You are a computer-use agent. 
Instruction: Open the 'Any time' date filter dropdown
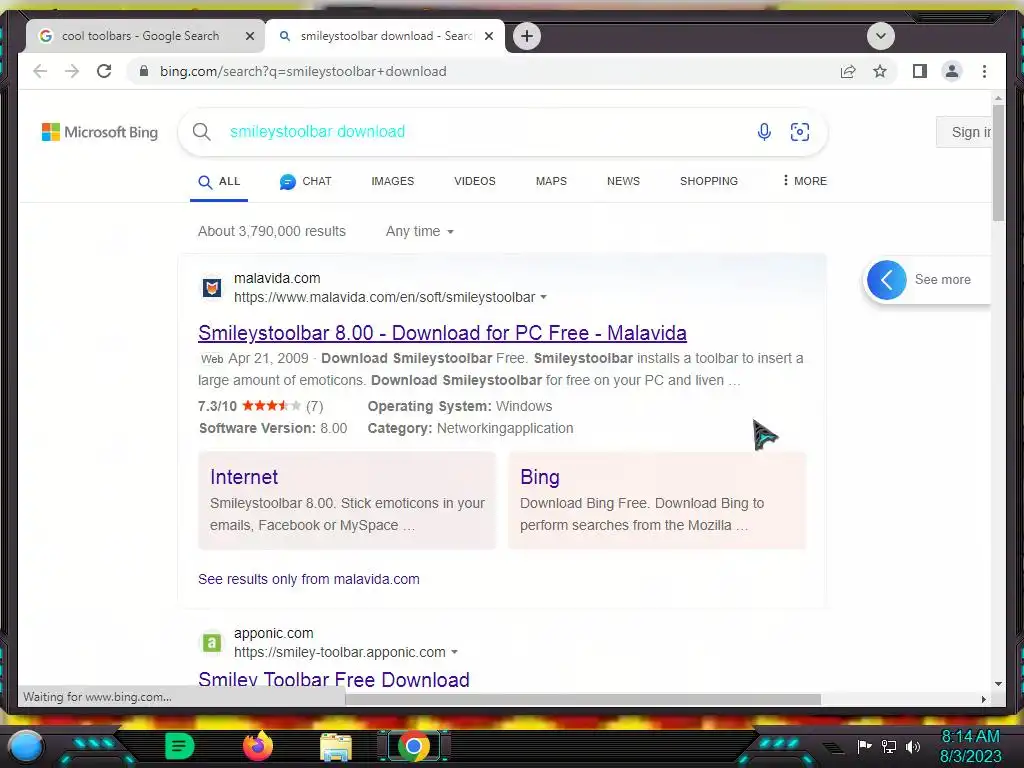tap(419, 231)
